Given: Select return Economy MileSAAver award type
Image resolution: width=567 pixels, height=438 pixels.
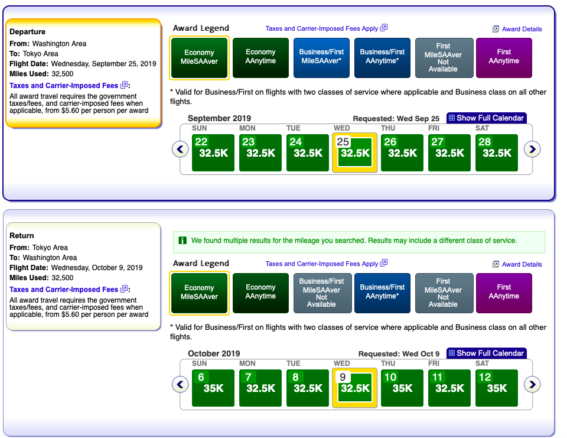Looking at the screenshot, I should pyautogui.click(x=199, y=293).
